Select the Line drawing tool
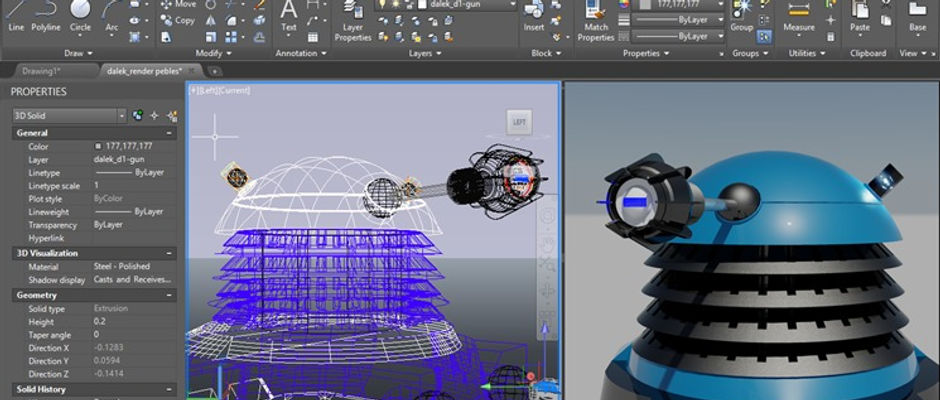Viewport: 940px width, 400px height. [16, 16]
